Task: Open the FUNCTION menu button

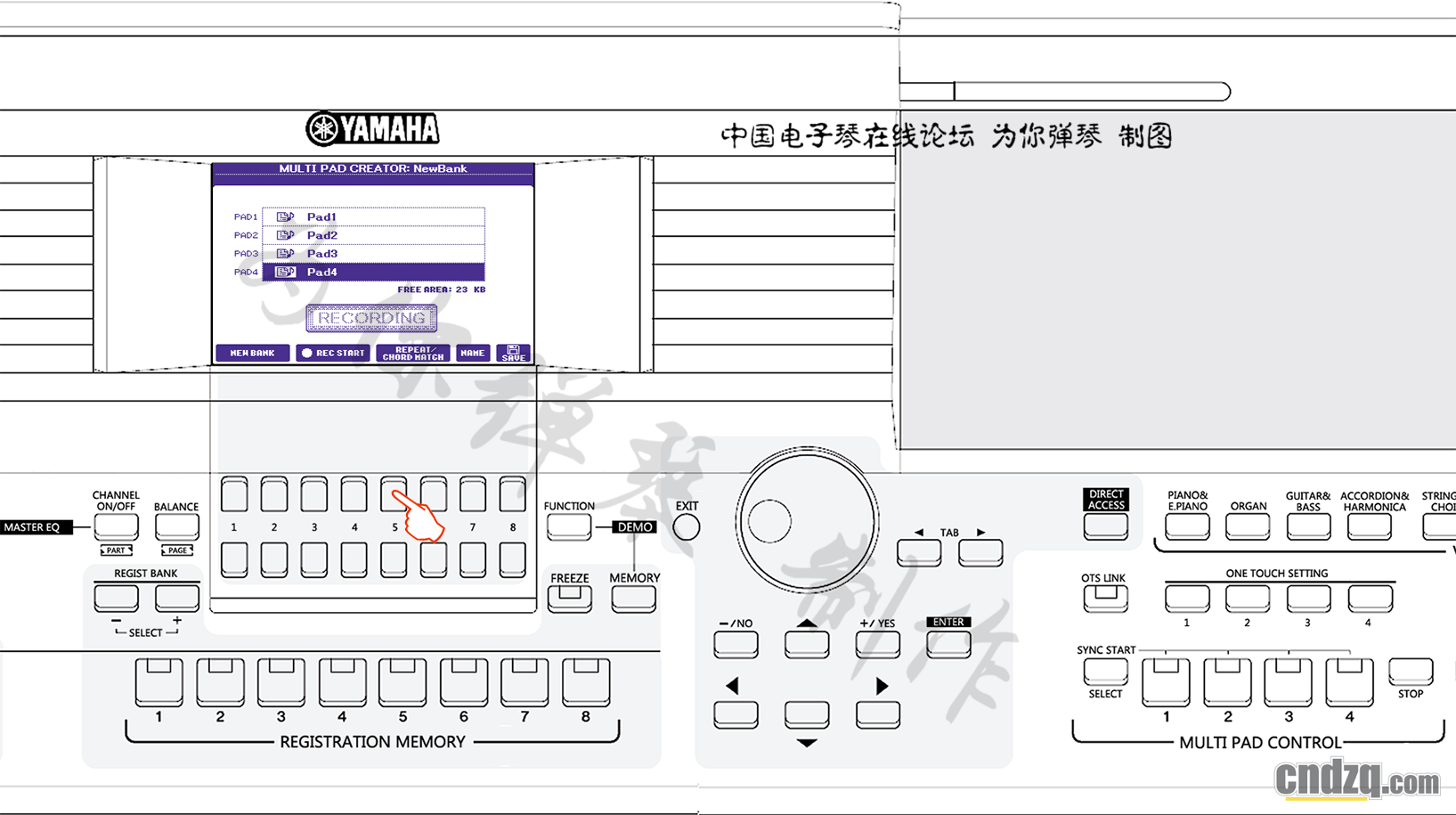Action: (x=569, y=526)
